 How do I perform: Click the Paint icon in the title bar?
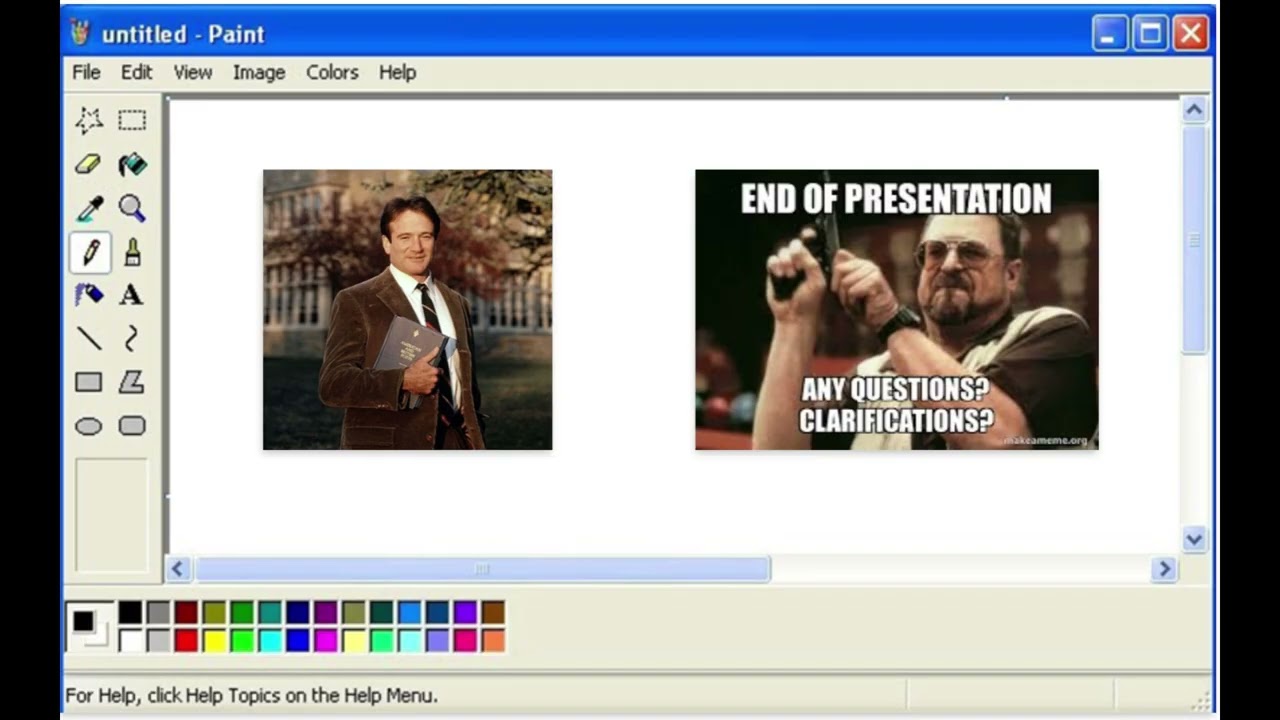point(80,33)
